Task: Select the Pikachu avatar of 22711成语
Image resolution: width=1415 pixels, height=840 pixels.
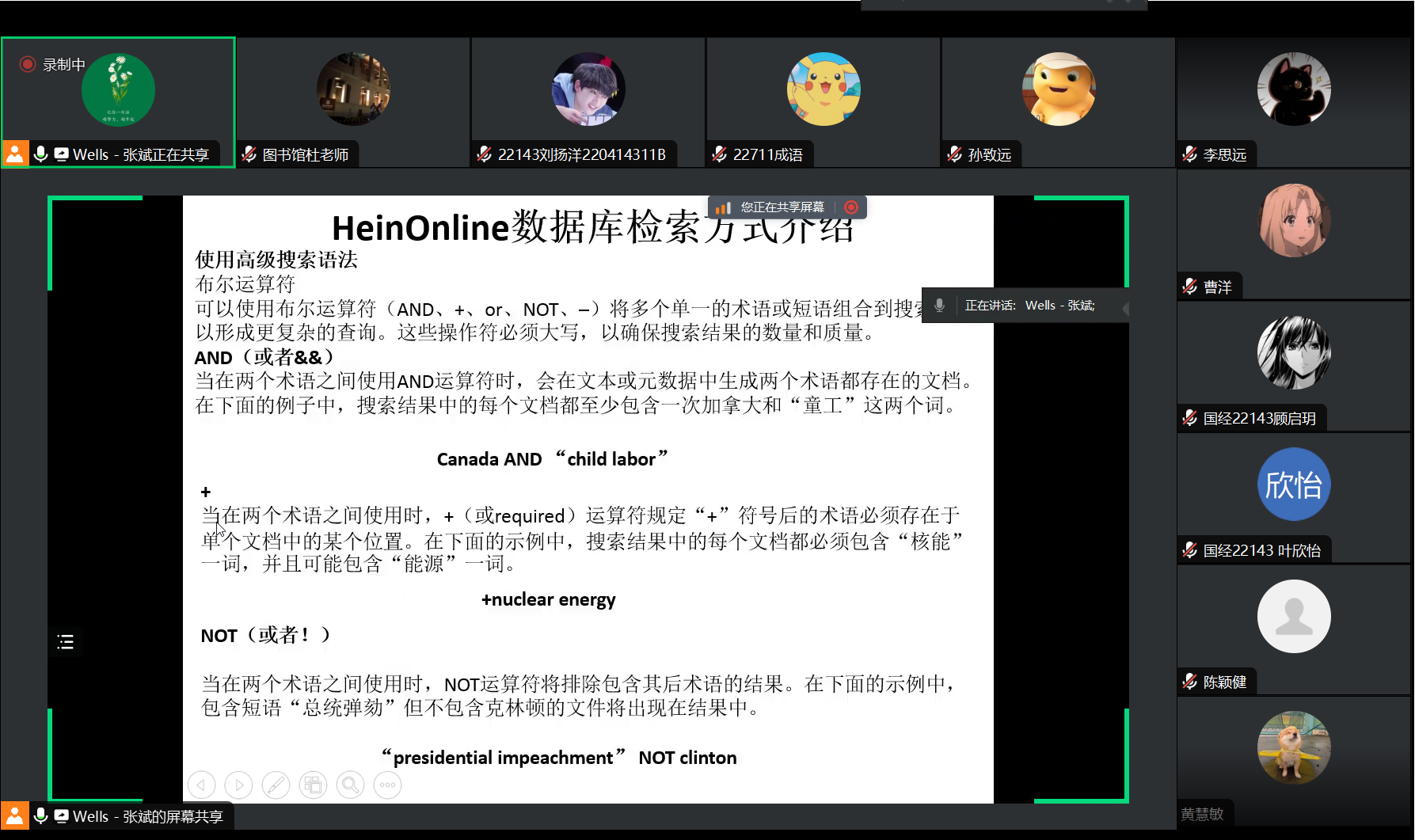Action: [824, 89]
